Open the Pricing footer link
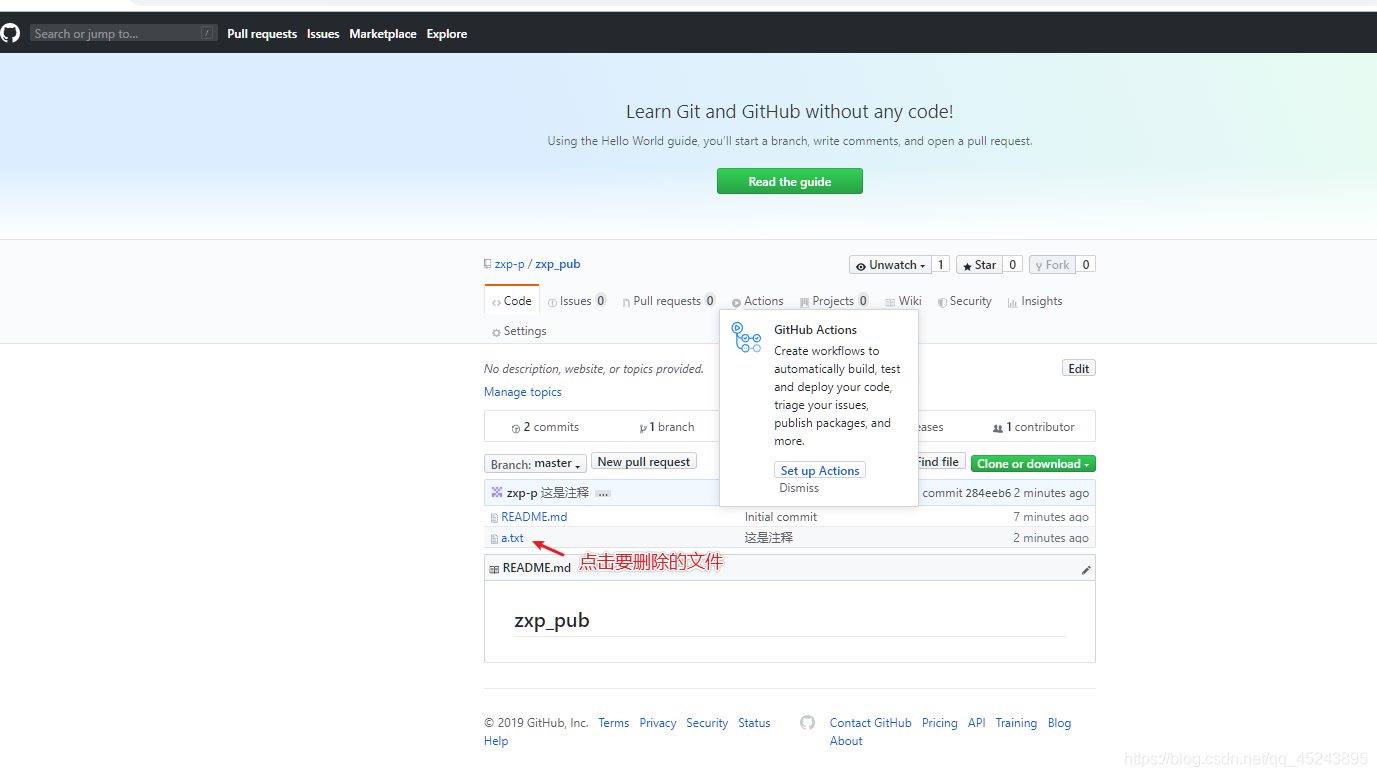The height and width of the screenshot is (777, 1377). point(940,723)
